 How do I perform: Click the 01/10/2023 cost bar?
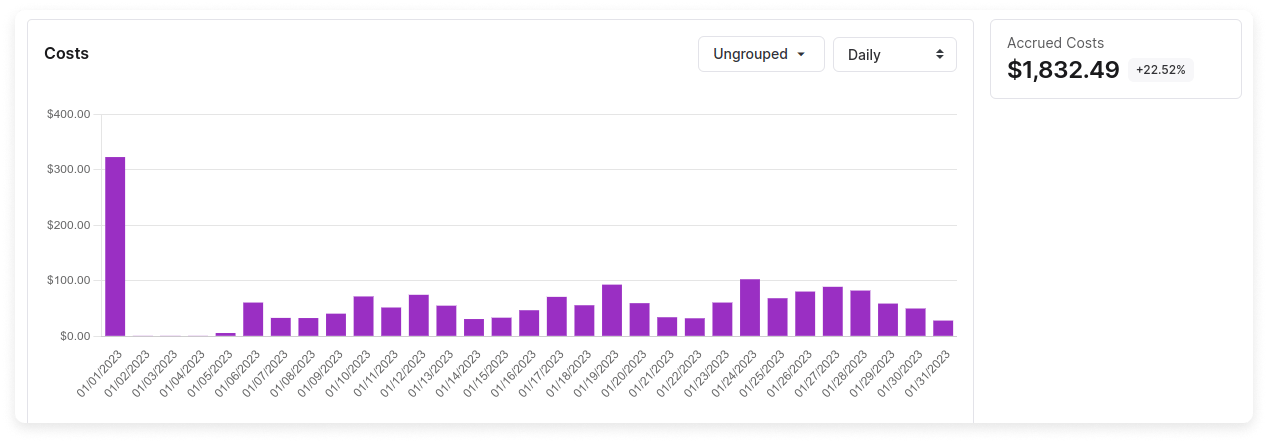[x=364, y=316]
